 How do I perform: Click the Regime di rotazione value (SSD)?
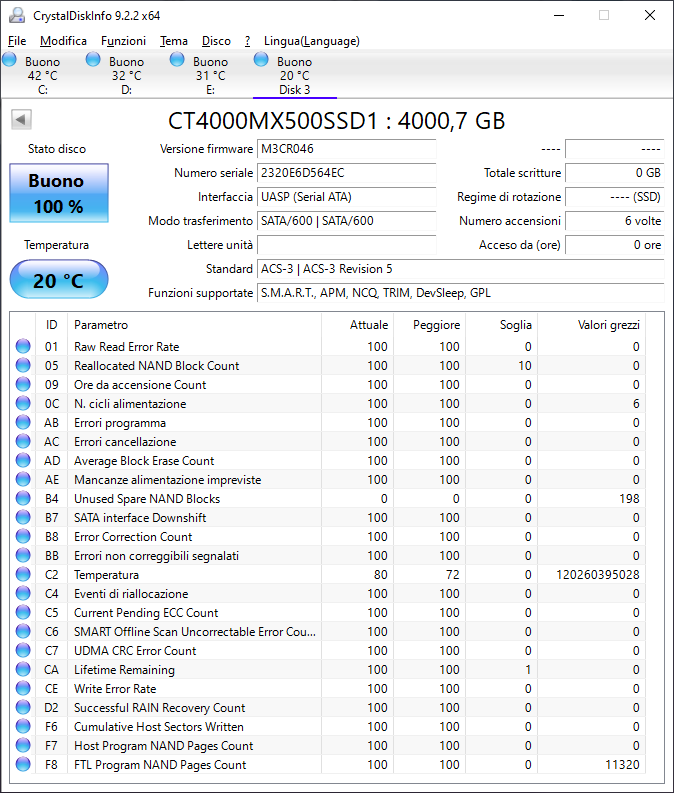615,197
